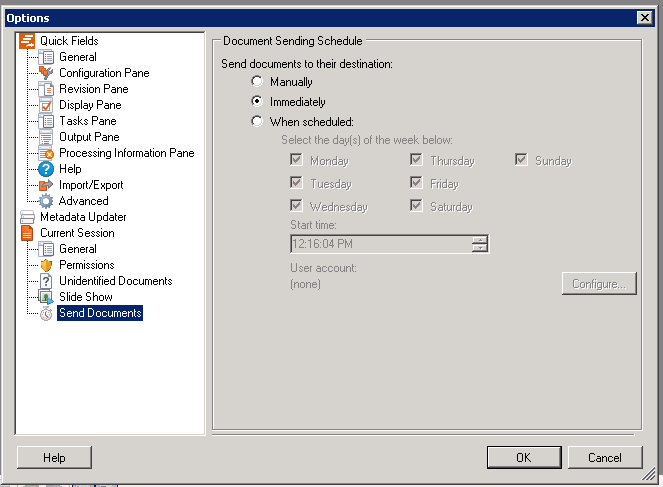Click the Configure... button
This screenshot has height=487, width=663.
click(599, 284)
